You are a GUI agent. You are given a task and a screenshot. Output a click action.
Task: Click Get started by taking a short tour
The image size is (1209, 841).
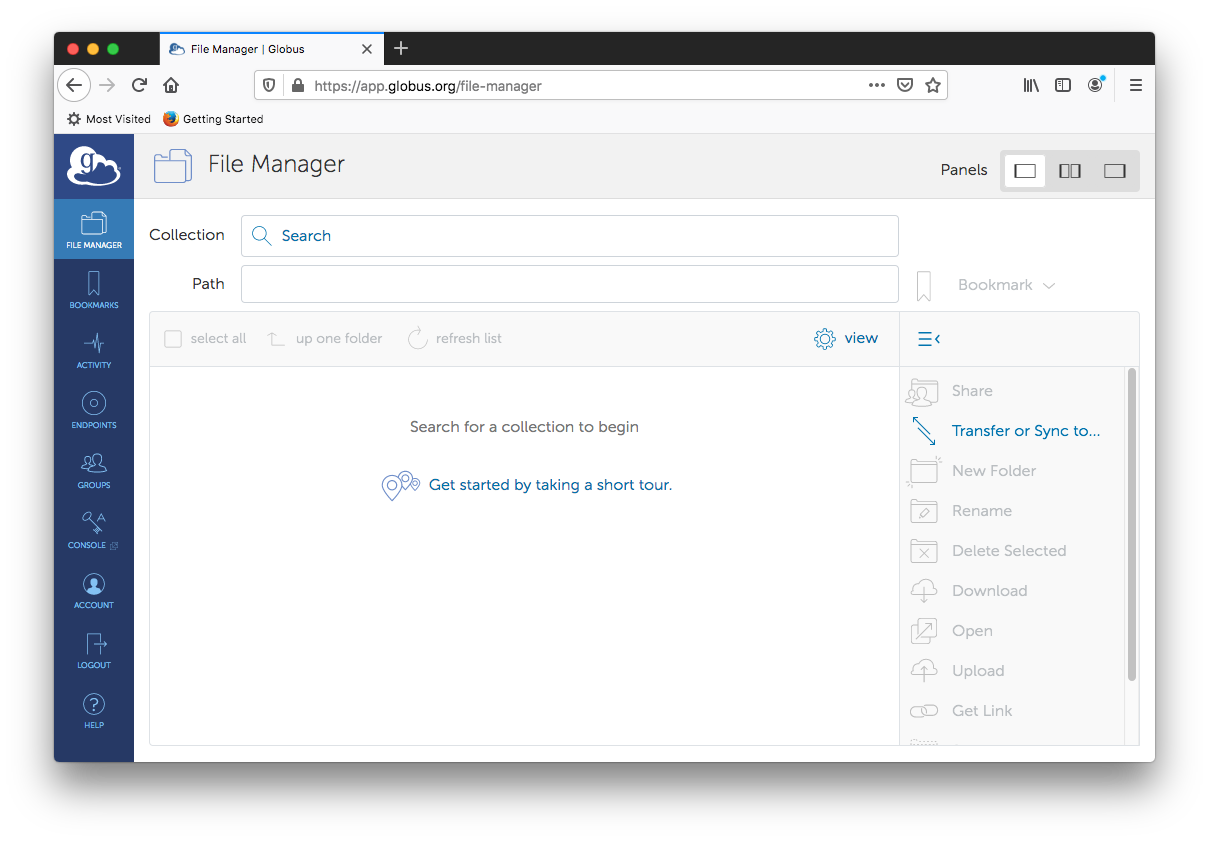(x=549, y=485)
